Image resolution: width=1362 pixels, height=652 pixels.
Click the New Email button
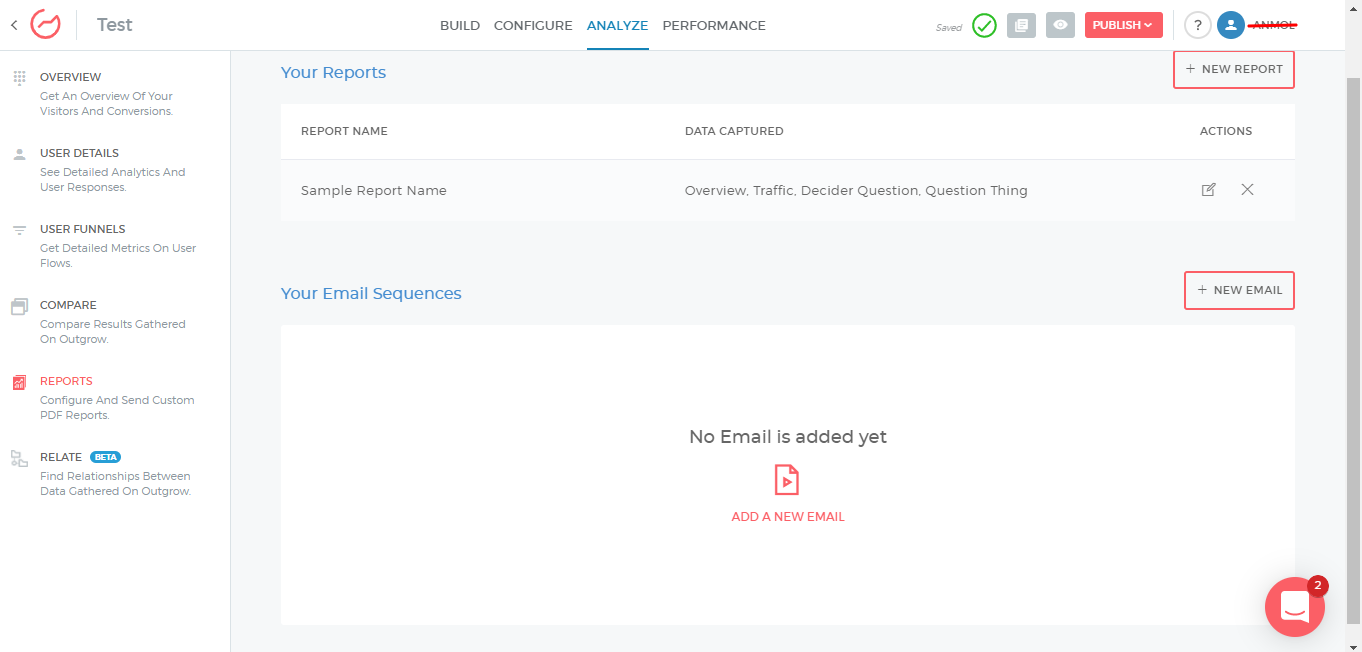click(x=1239, y=290)
